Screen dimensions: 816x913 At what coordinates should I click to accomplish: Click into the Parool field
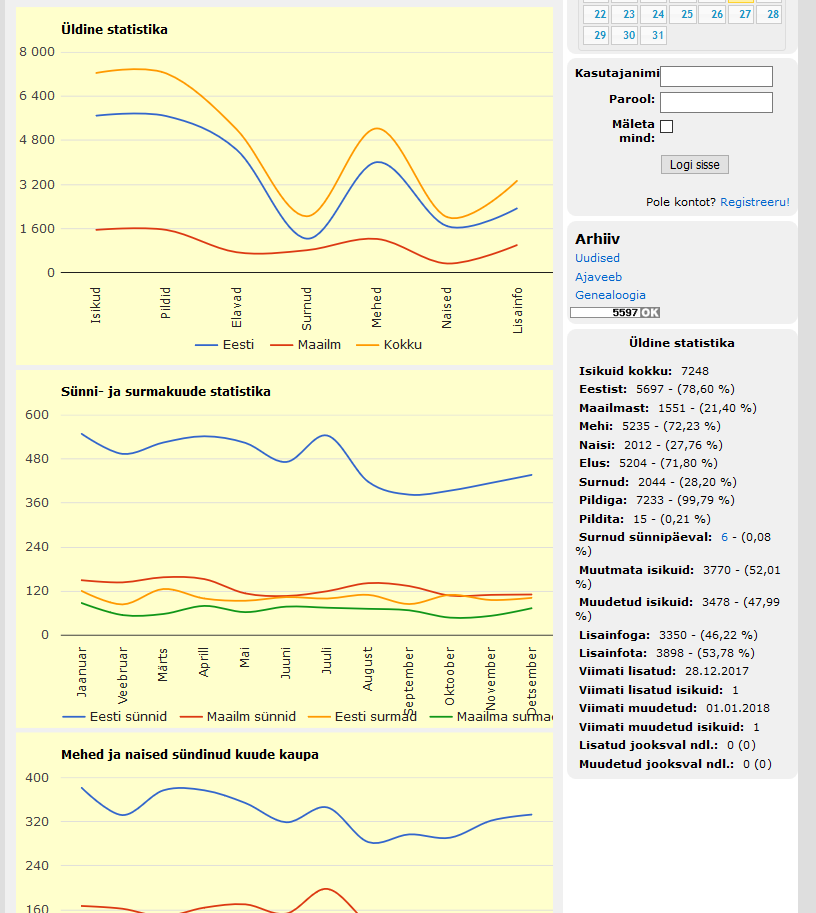click(x=716, y=103)
